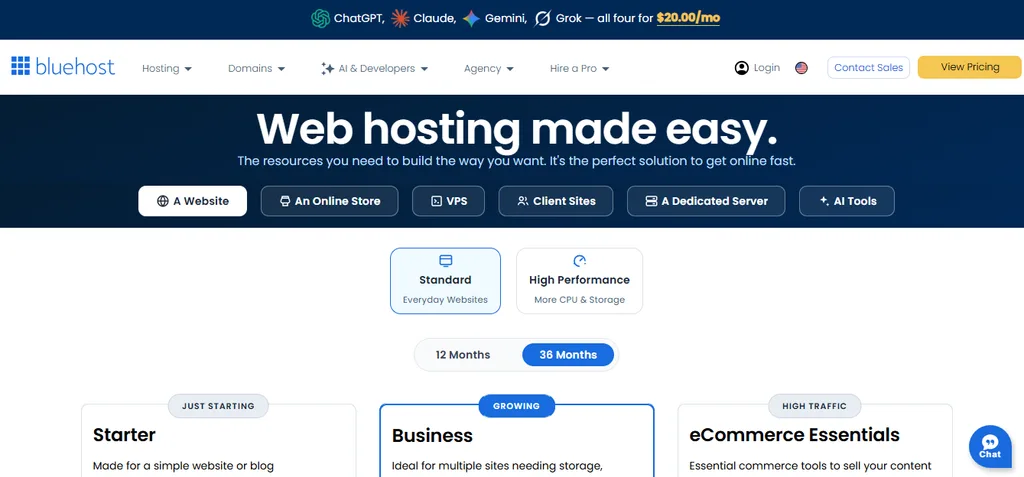Open the US flag region selector

801,68
